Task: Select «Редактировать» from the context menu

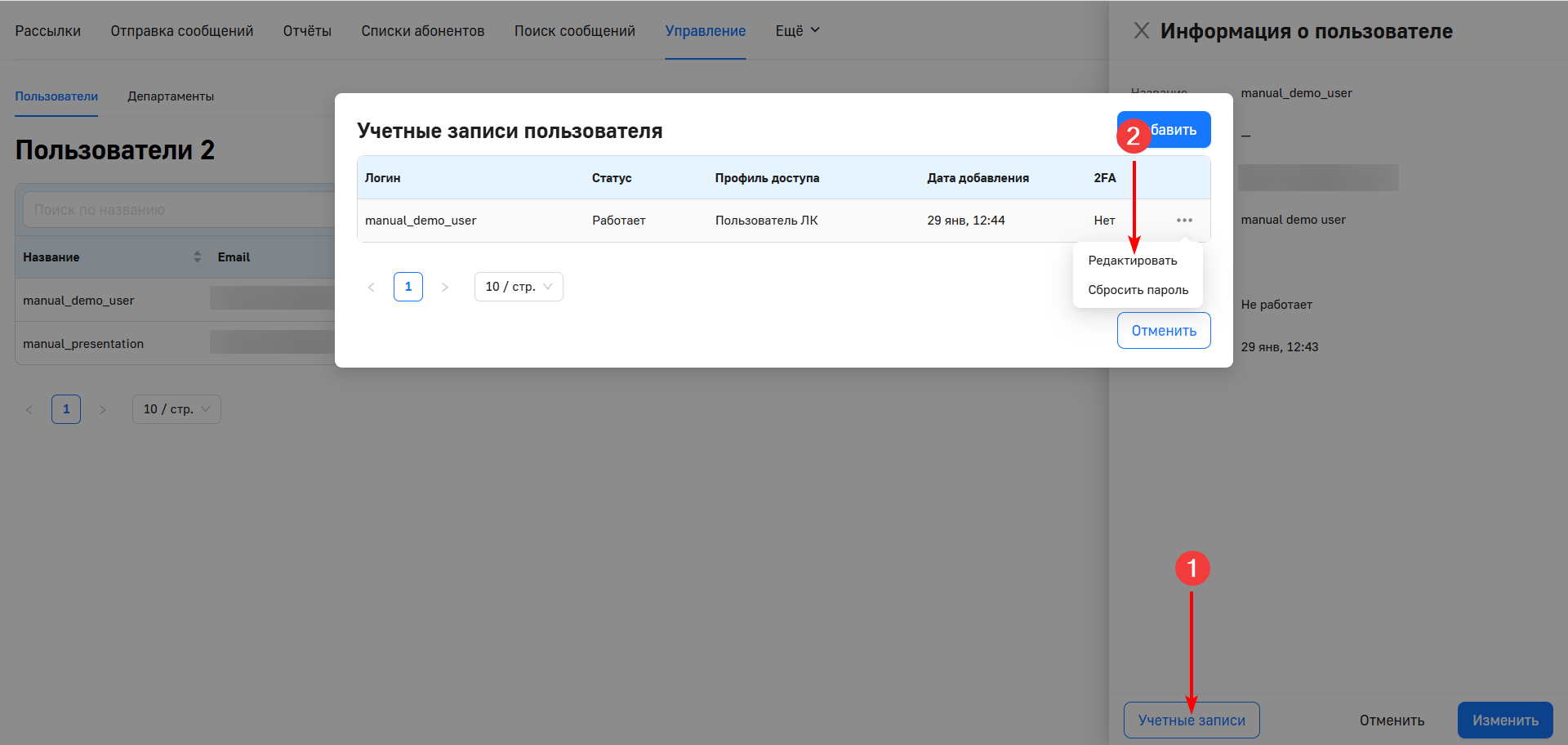Action: (x=1134, y=260)
